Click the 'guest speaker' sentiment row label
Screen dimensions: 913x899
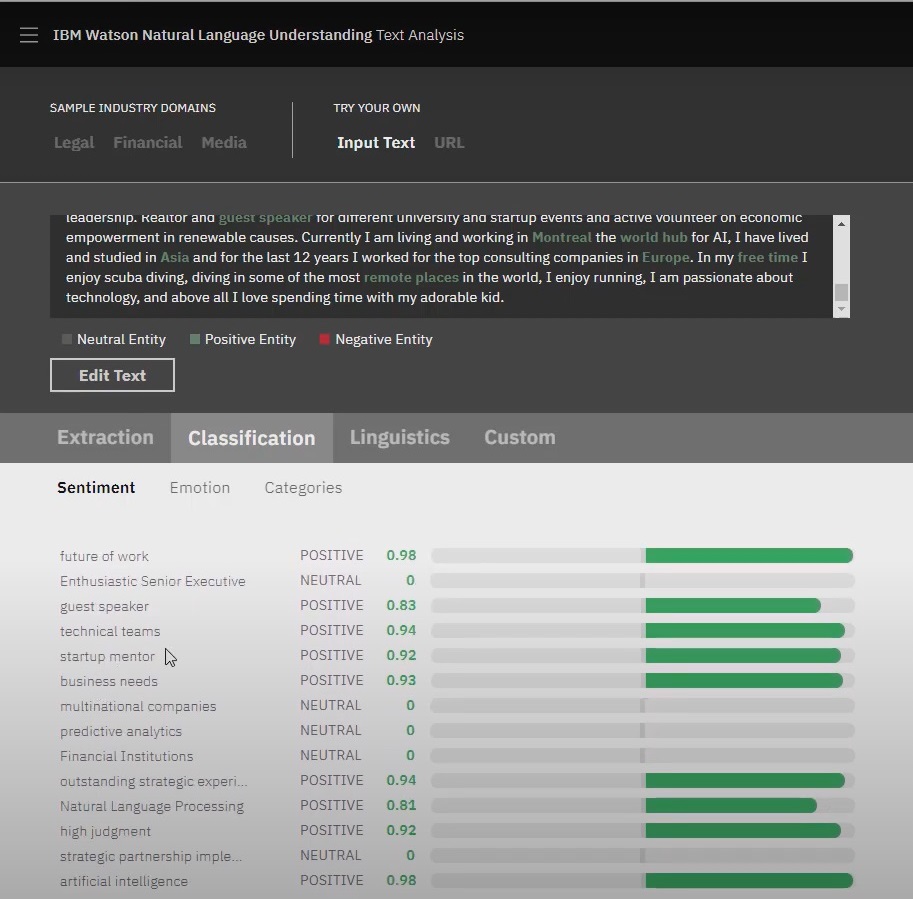(x=104, y=606)
